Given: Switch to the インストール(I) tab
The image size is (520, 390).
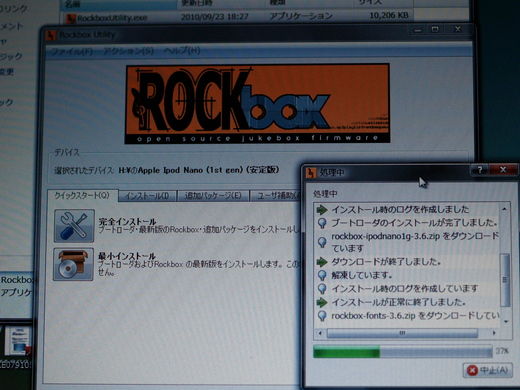Looking at the screenshot, I should pyautogui.click(x=147, y=196).
